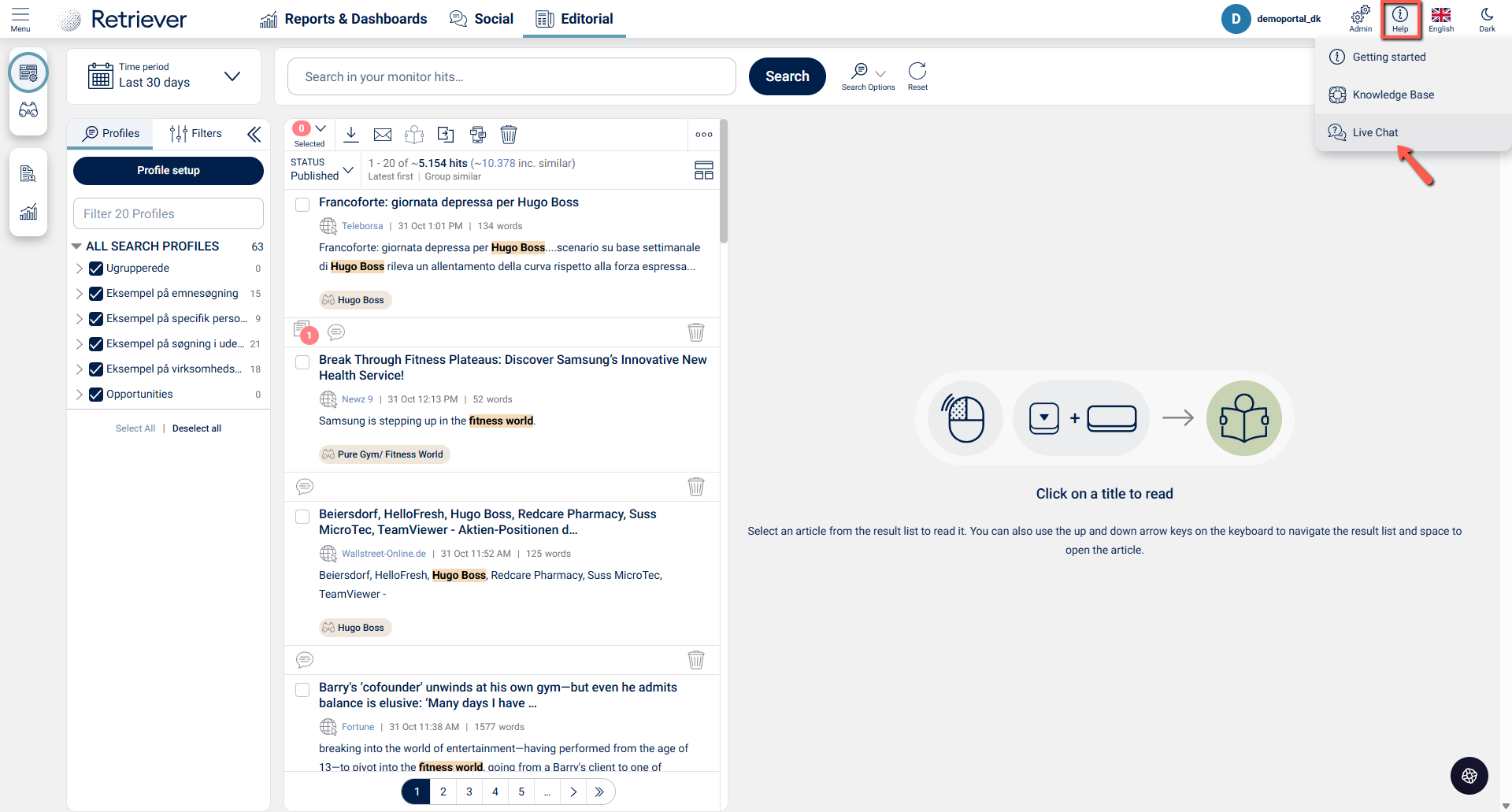Click the Reset search icon
1512x812 pixels.
tap(917, 76)
